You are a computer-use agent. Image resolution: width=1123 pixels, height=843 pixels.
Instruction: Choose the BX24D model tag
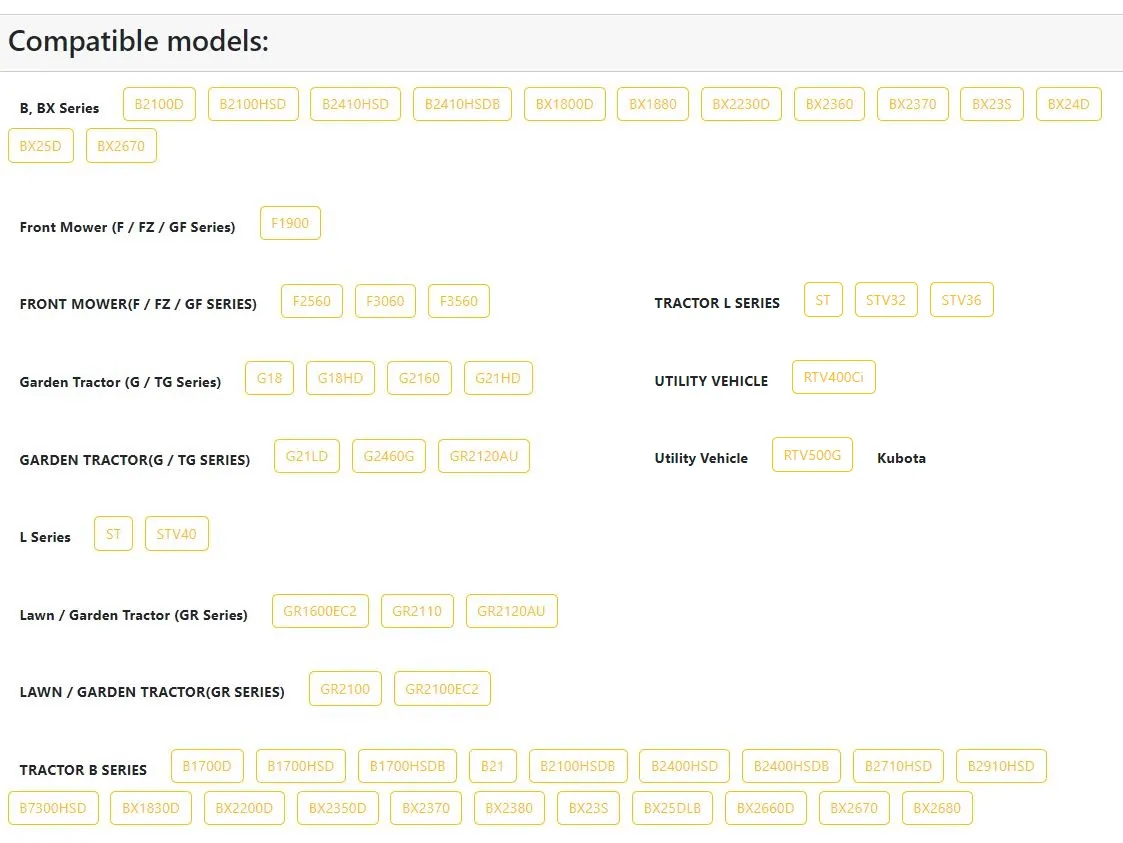pos(1068,104)
